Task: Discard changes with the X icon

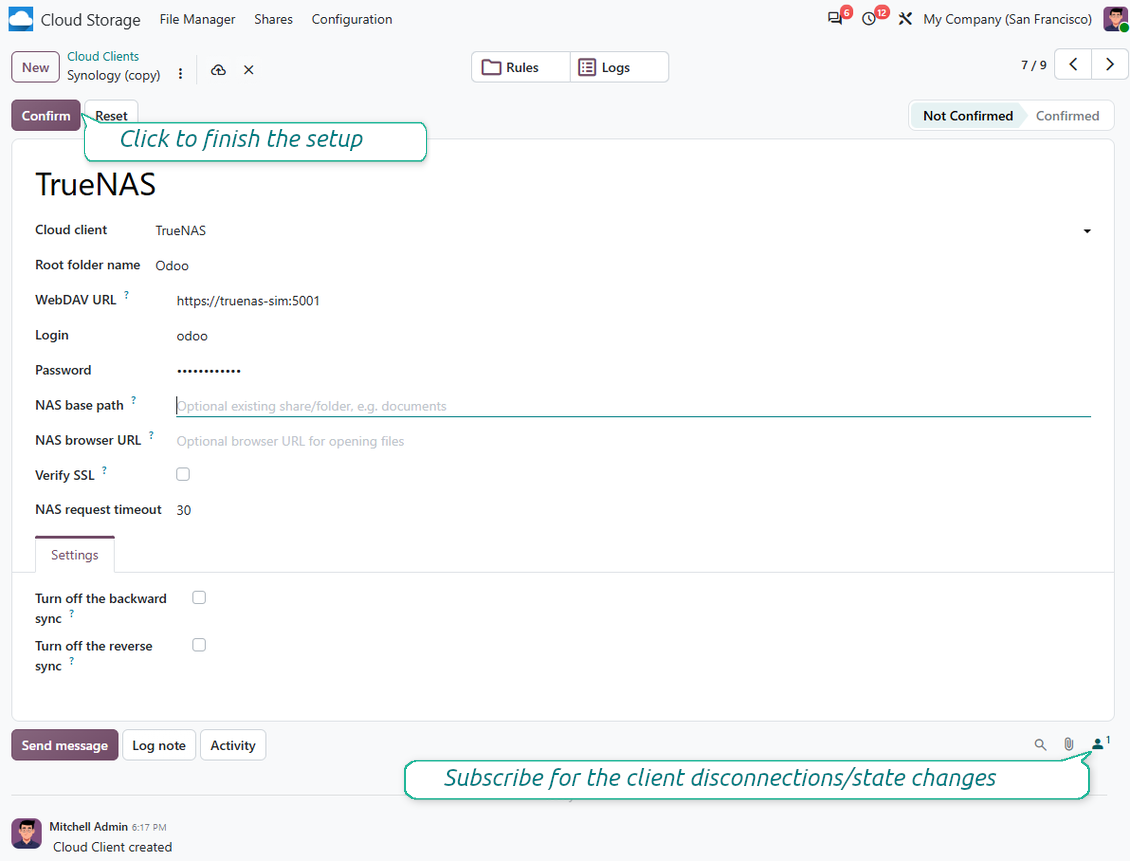Action: [x=249, y=70]
